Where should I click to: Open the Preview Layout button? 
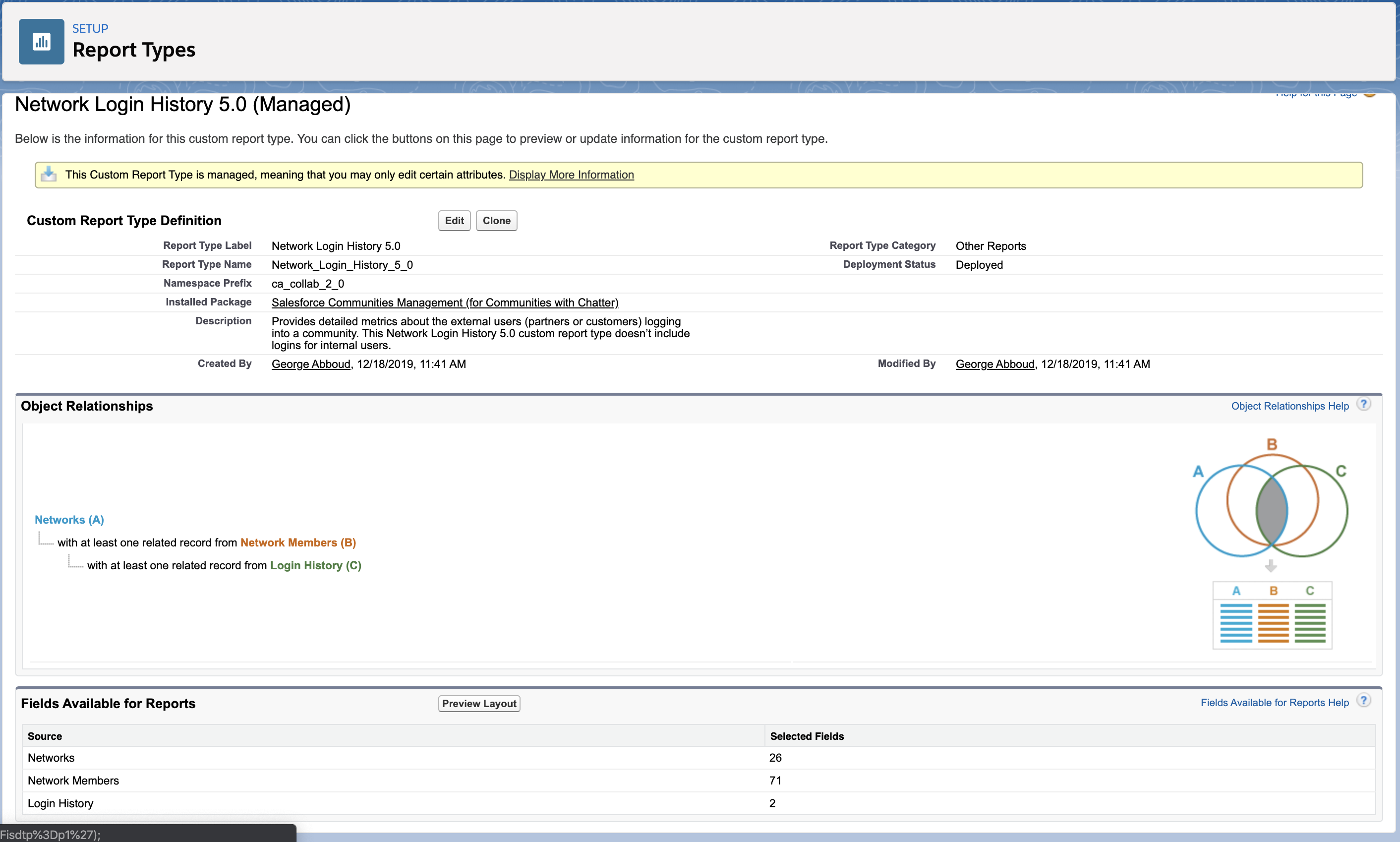click(479, 704)
